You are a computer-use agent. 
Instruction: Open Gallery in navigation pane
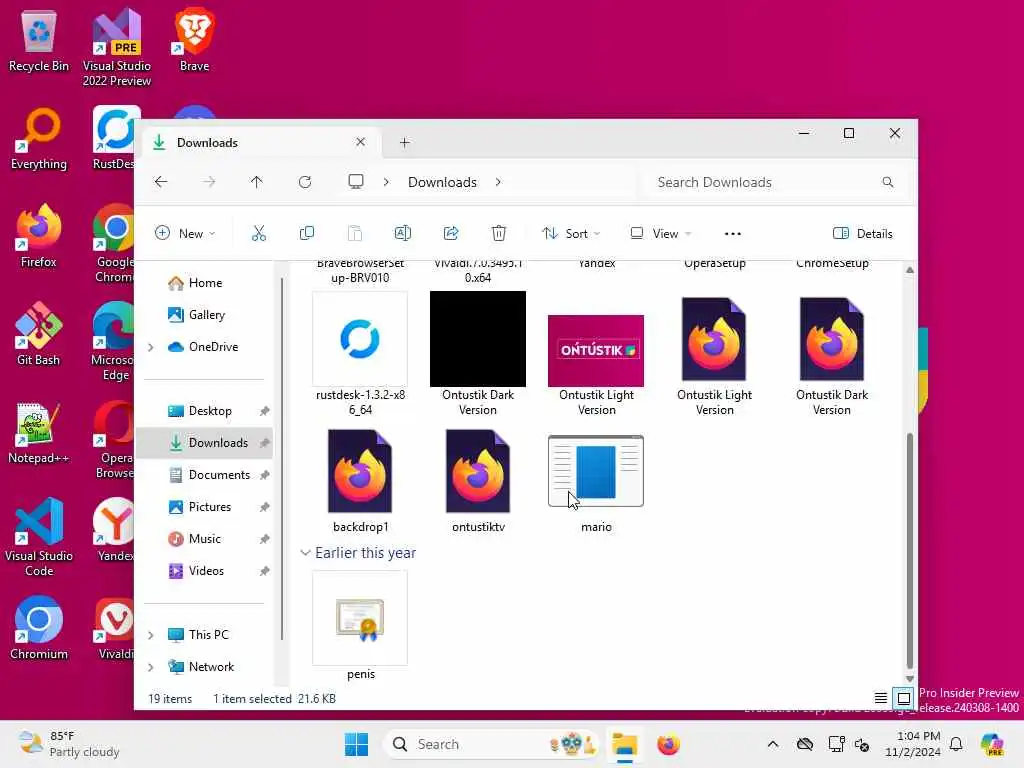pyautogui.click(x=197, y=315)
